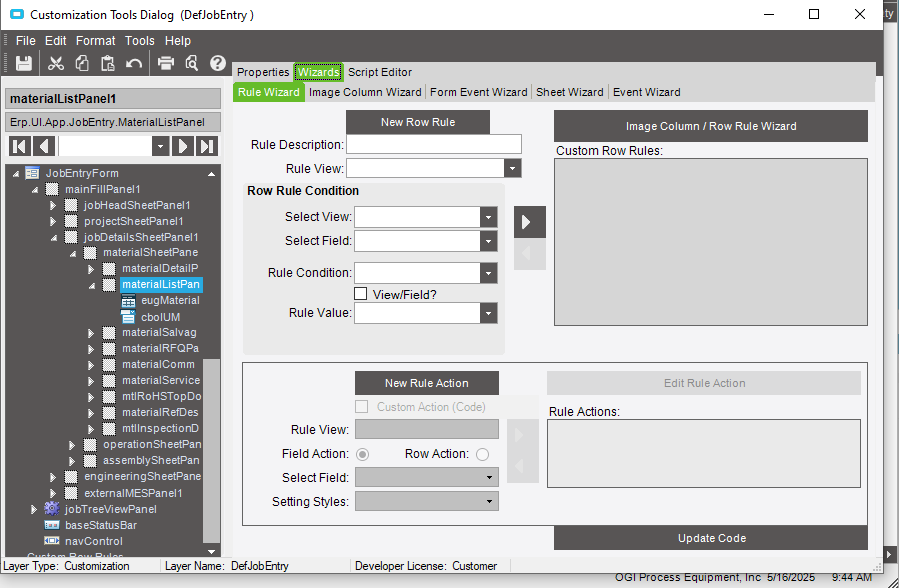Screen dimensions: 899x588
Task: Open the top Rule View dropdown
Action: tap(513, 168)
